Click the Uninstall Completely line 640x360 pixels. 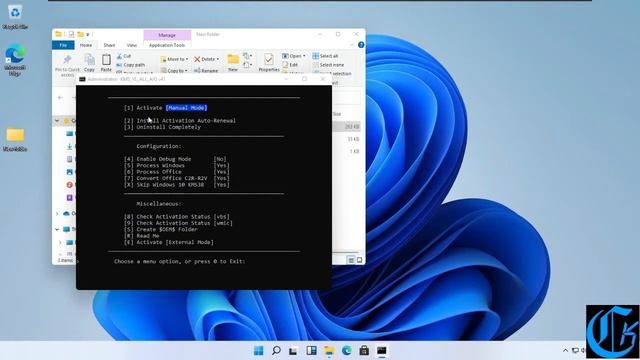[162, 127]
